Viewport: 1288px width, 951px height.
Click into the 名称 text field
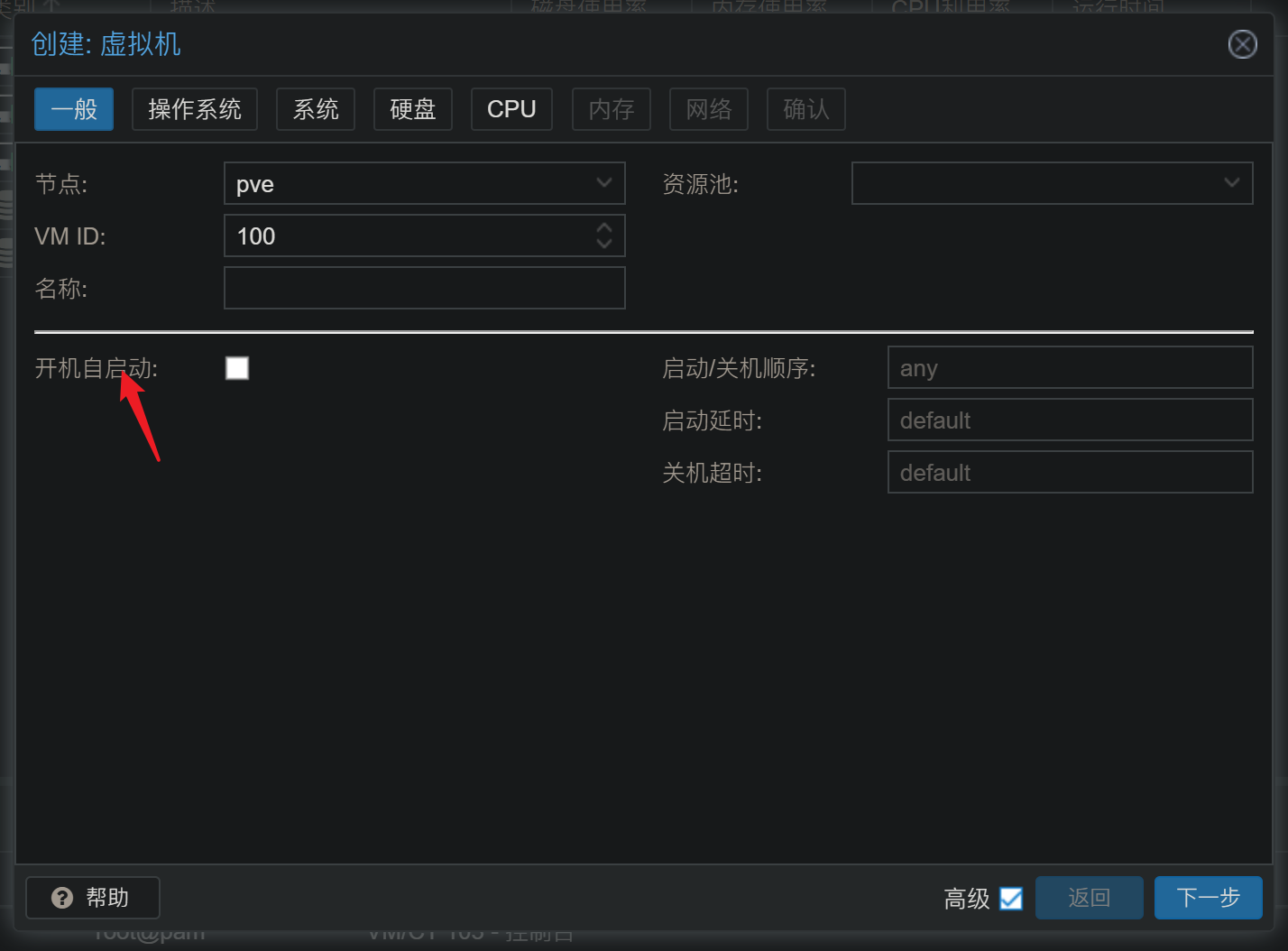pyautogui.click(x=424, y=288)
